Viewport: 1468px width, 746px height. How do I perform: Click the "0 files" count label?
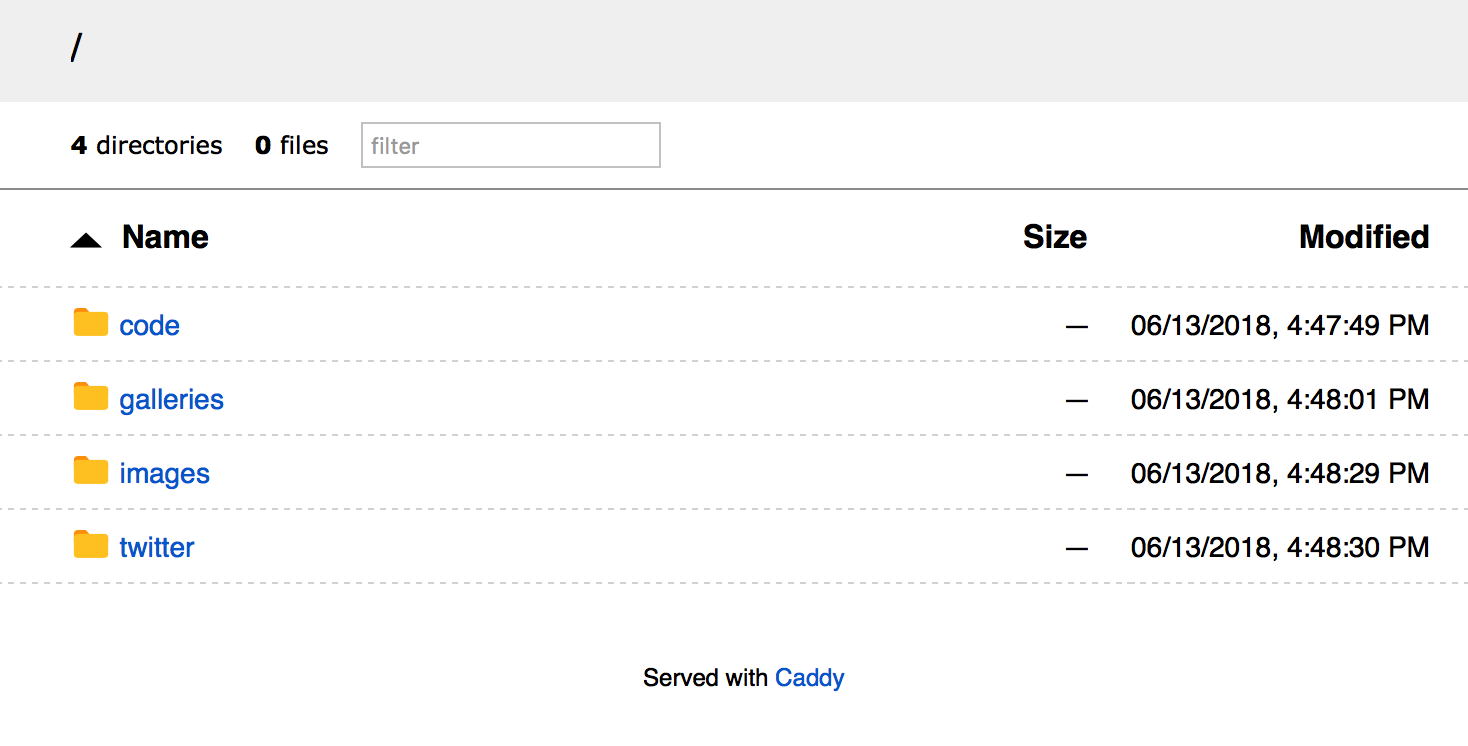[x=292, y=146]
